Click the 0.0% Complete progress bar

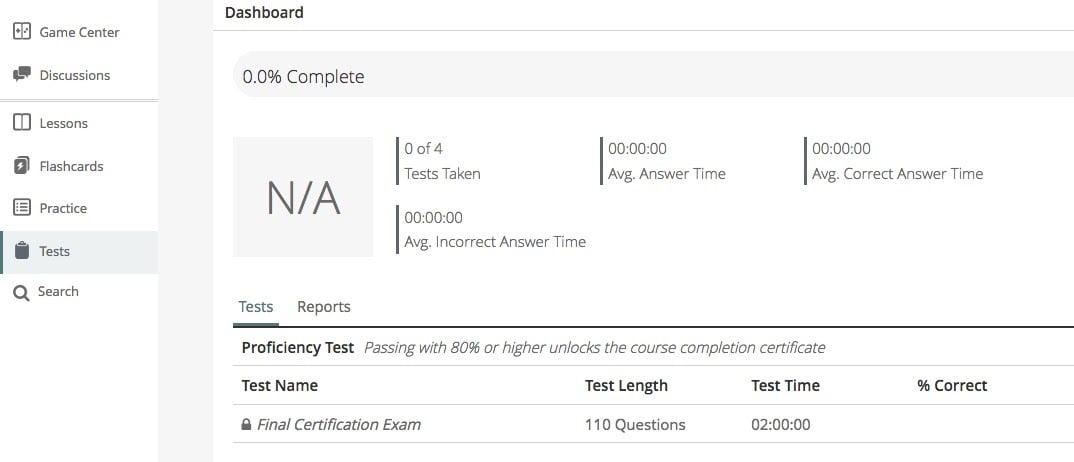pyautogui.click(x=653, y=74)
